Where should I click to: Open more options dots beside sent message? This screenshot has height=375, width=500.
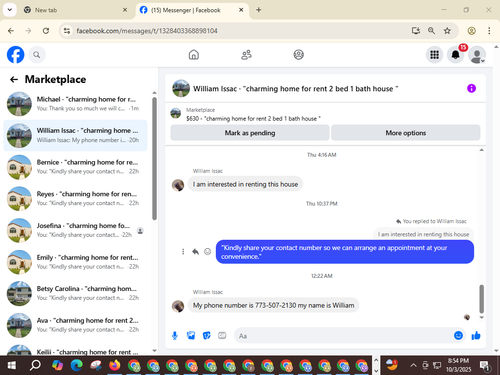(183, 251)
